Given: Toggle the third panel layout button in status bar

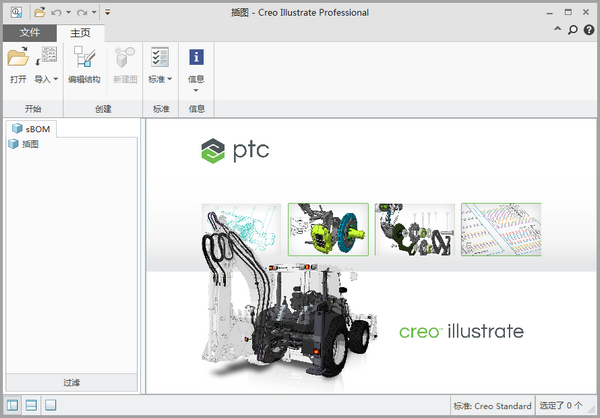Looking at the screenshot, I should (50, 405).
